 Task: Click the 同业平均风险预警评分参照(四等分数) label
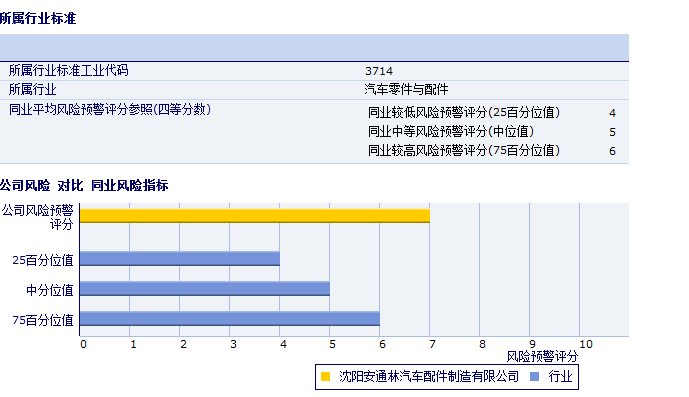110,109
